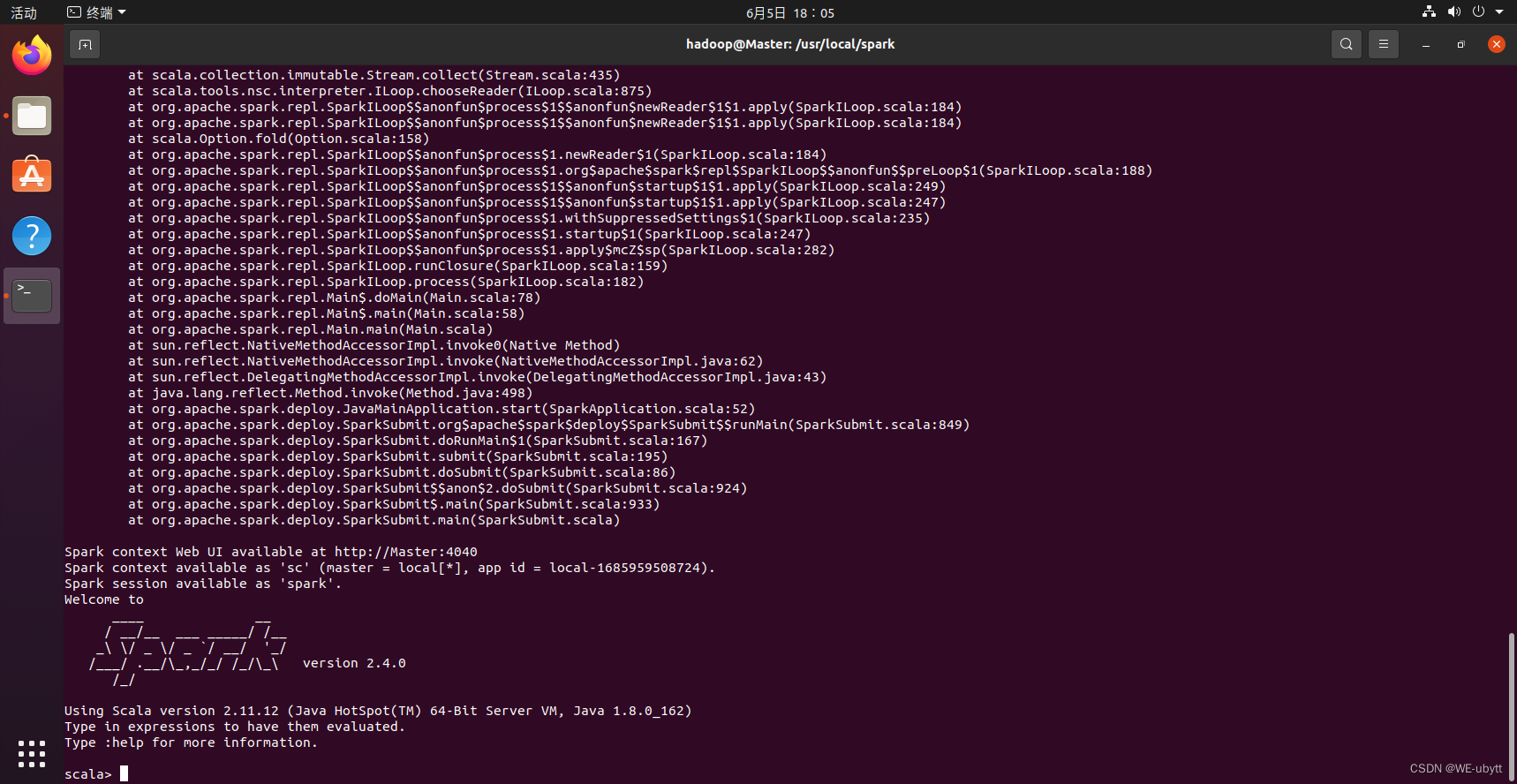Click the SparkSubmit.doSubmit(SparkSubmit.scala:86) line
The width and height of the screenshot is (1517, 784).
coord(402,472)
